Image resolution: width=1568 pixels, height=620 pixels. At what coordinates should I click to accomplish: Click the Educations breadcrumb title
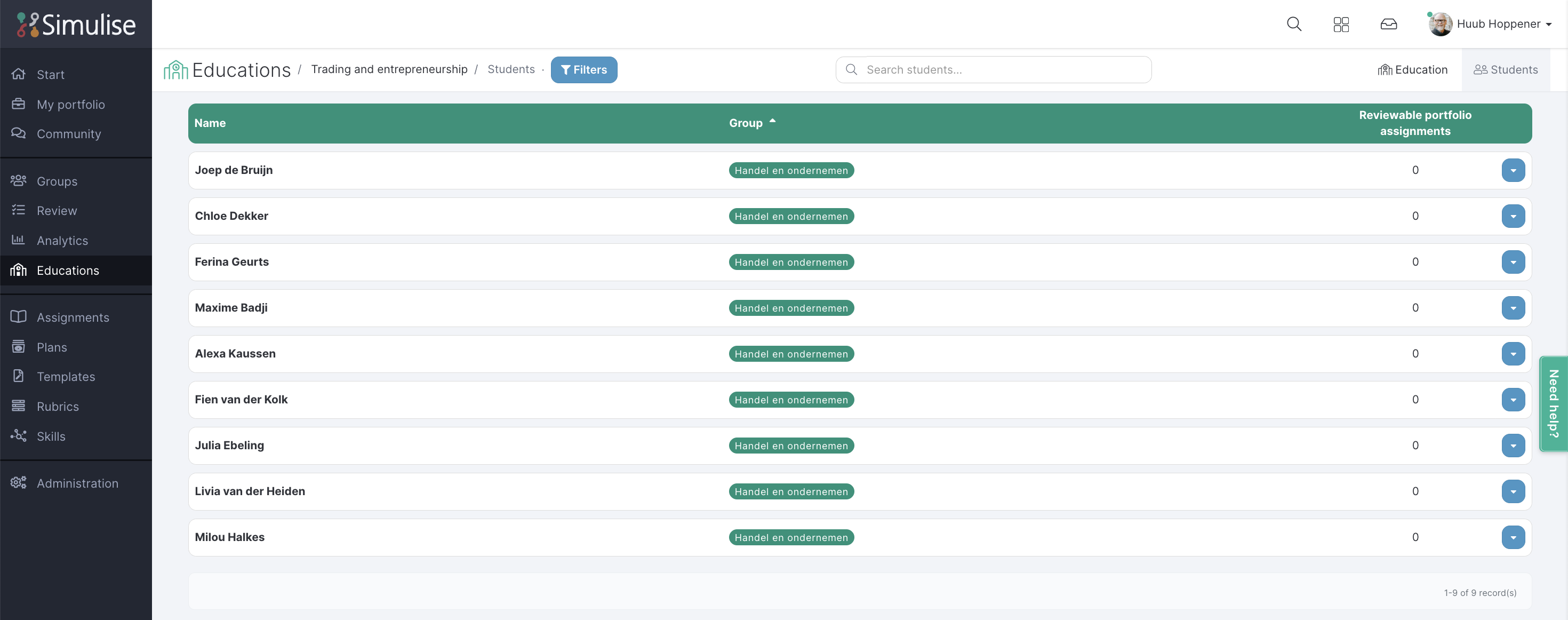[x=241, y=69]
